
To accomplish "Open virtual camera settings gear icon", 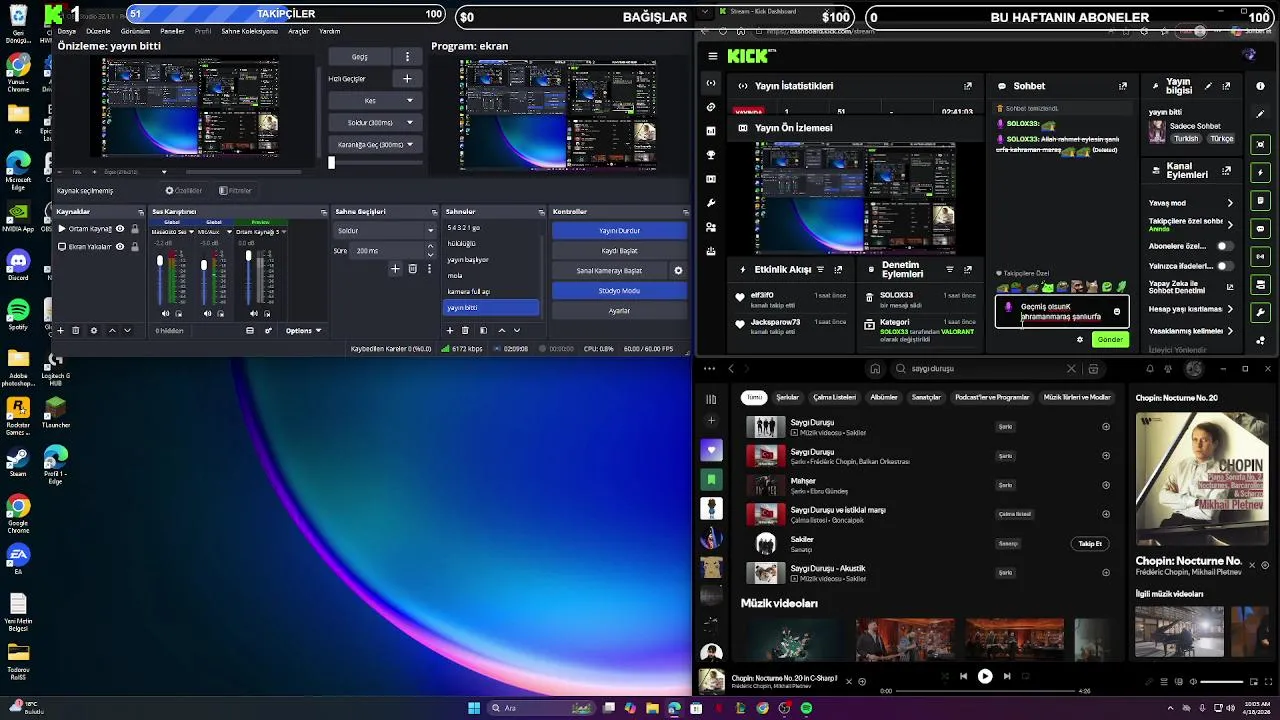I will point(678,270).
